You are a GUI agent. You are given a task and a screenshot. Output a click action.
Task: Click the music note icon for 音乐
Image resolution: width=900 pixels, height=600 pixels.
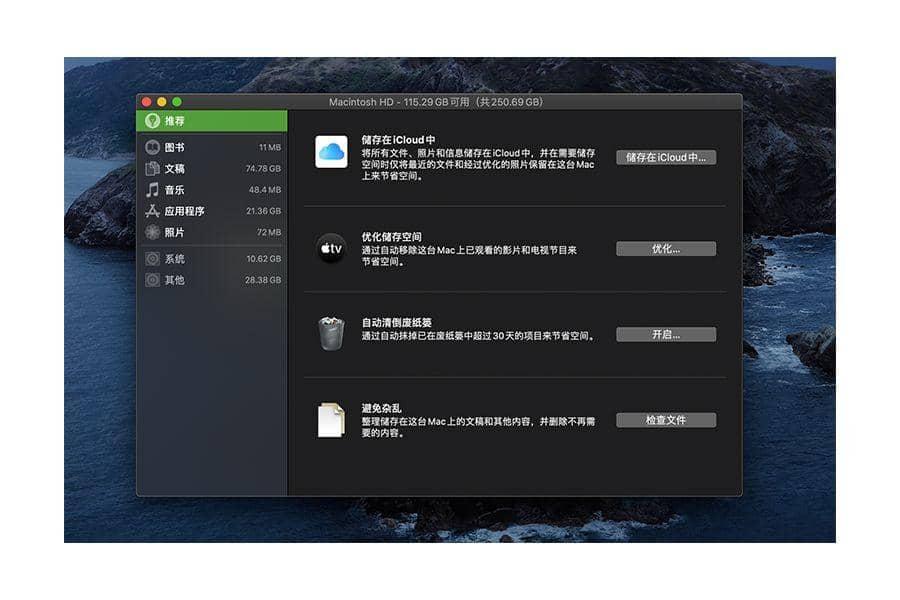coord(152,190)
